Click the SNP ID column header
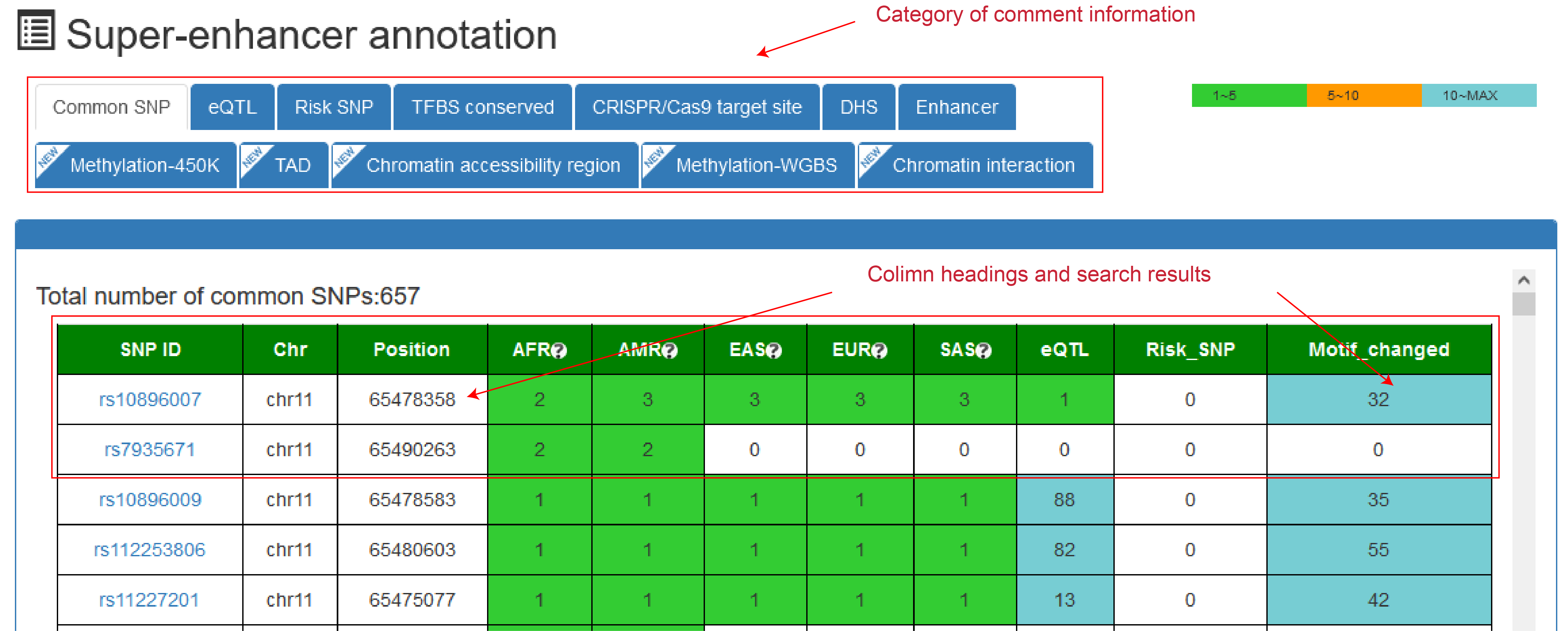This screenshot has width=1568, height=631. [x=150, y=350]
